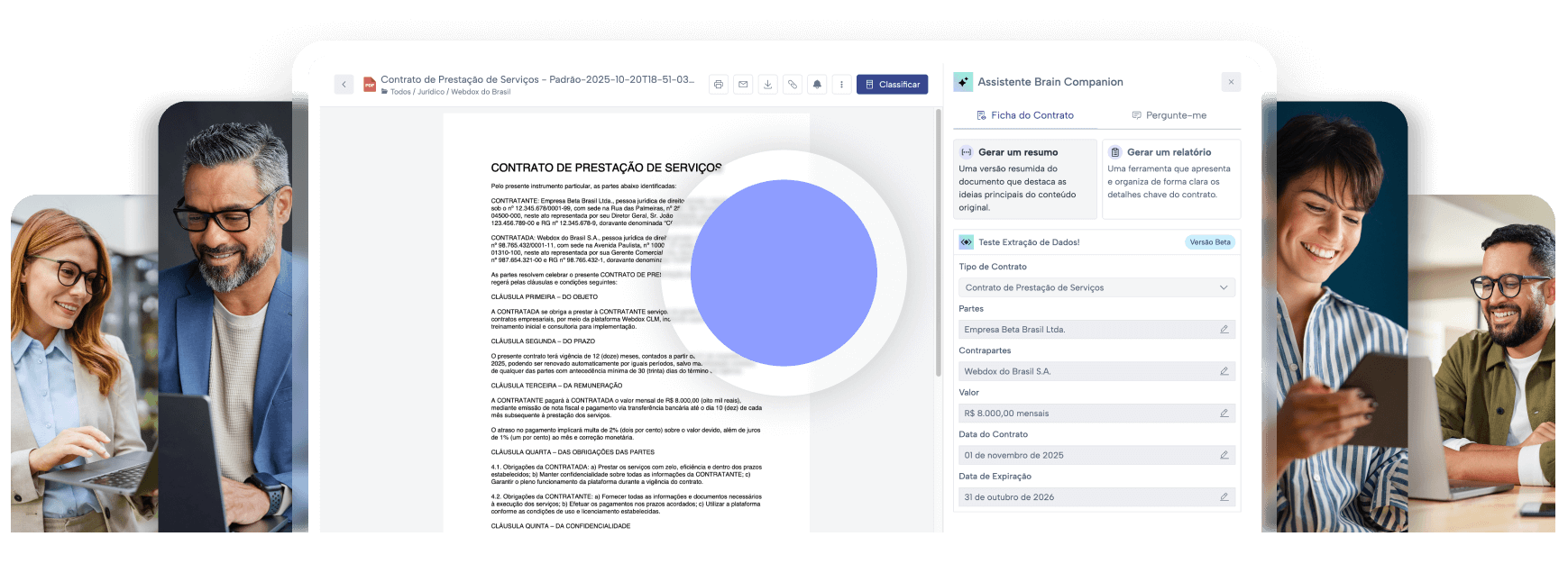The image size is (1568, 573).
Task: Go back using the left chevron button
Action: pyautogui.click(x=344, y=85)
